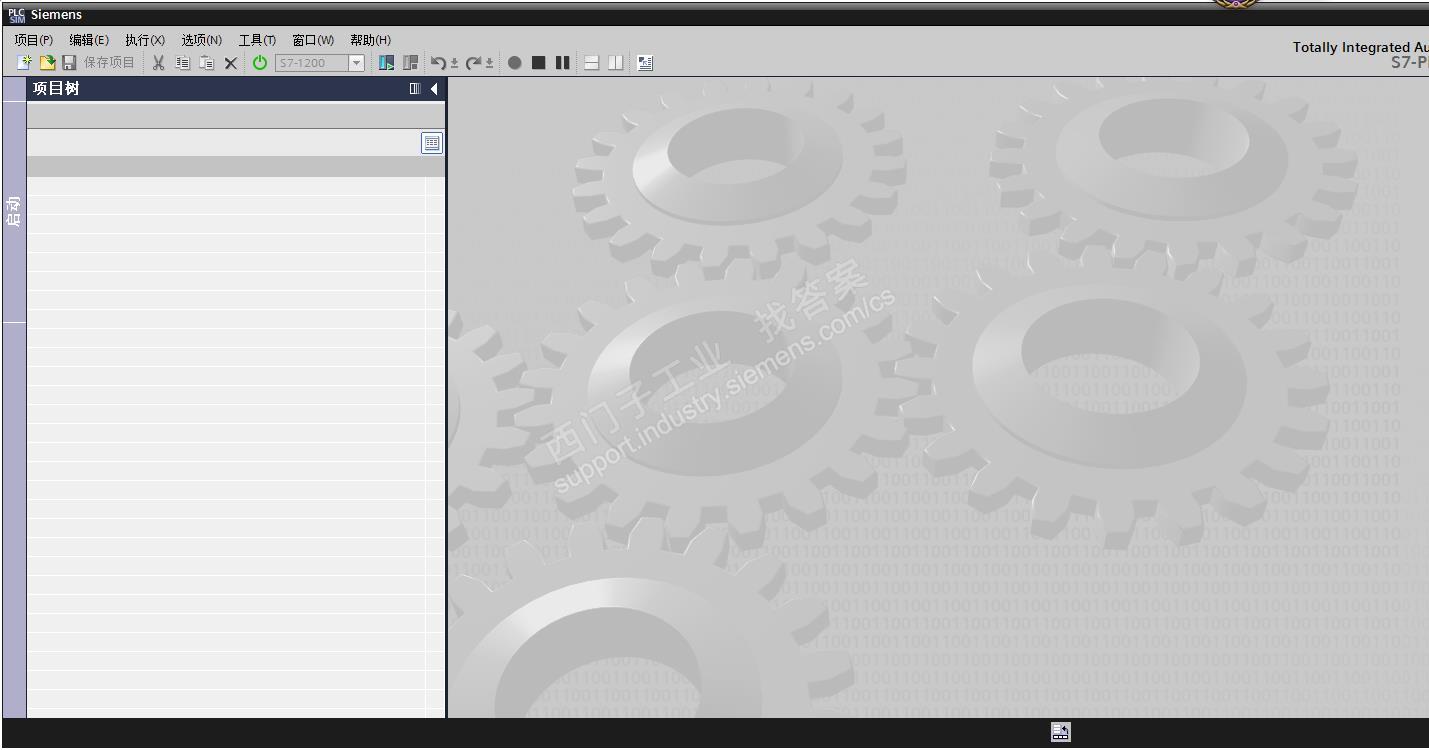
Task: Click the copy icon in the toolbar
Action: [x=182, y=63]
